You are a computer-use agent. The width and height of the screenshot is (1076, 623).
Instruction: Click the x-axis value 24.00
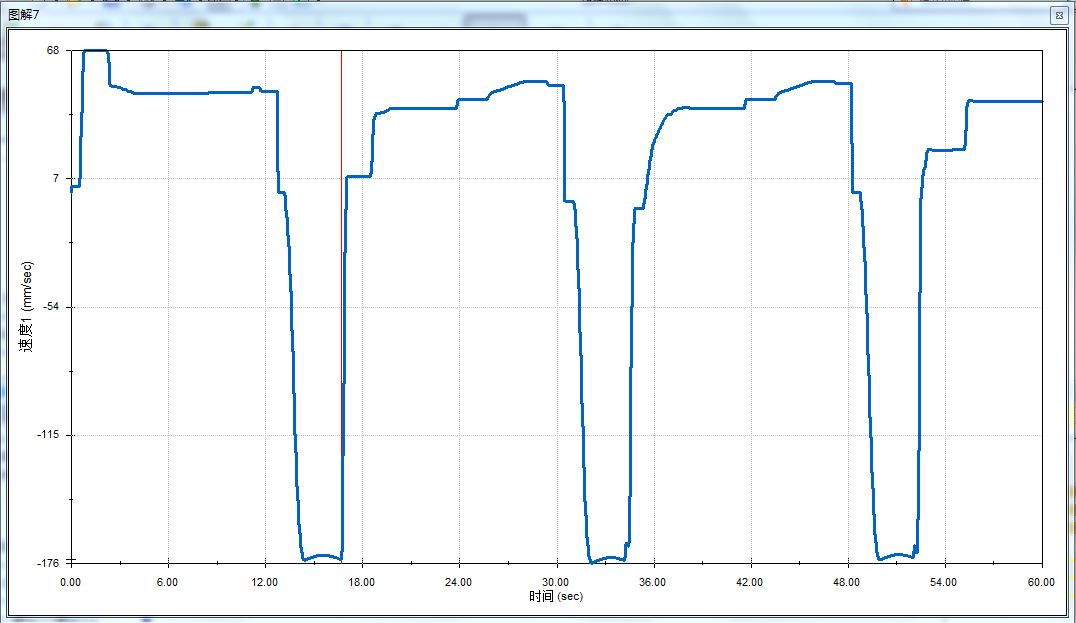point(458,582)
